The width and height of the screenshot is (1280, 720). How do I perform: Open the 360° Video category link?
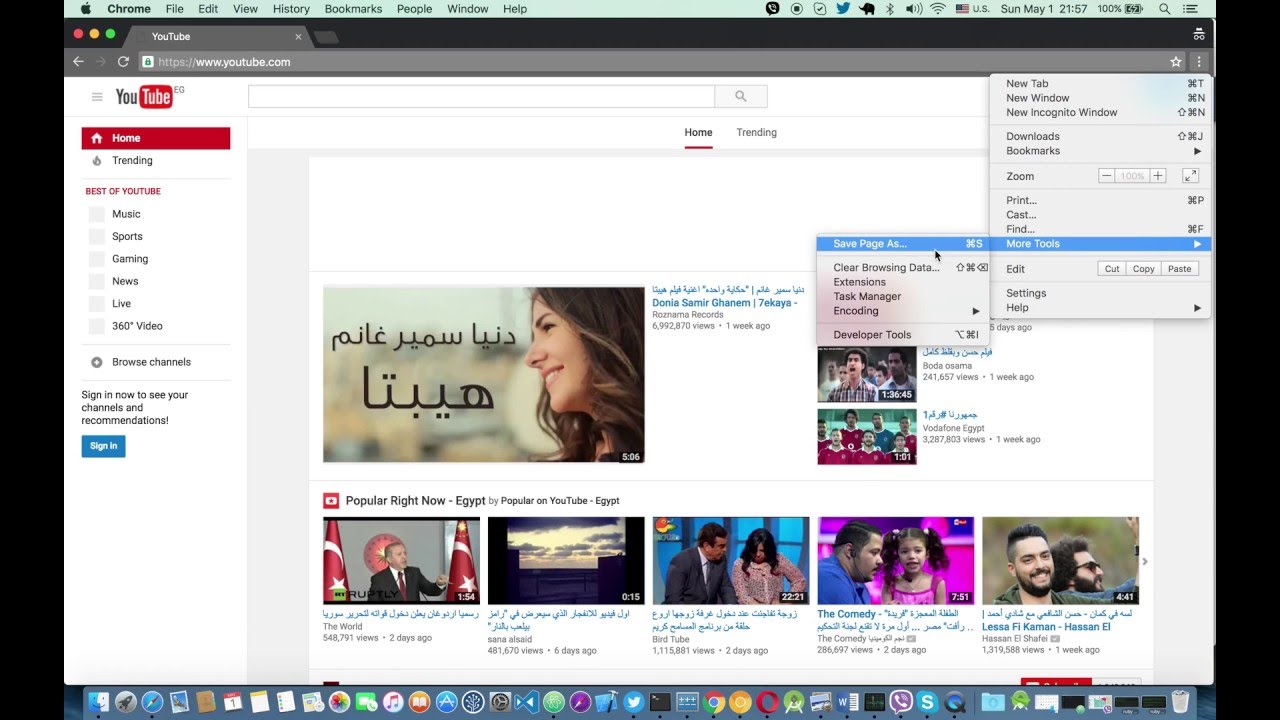[x=137, y=326]
